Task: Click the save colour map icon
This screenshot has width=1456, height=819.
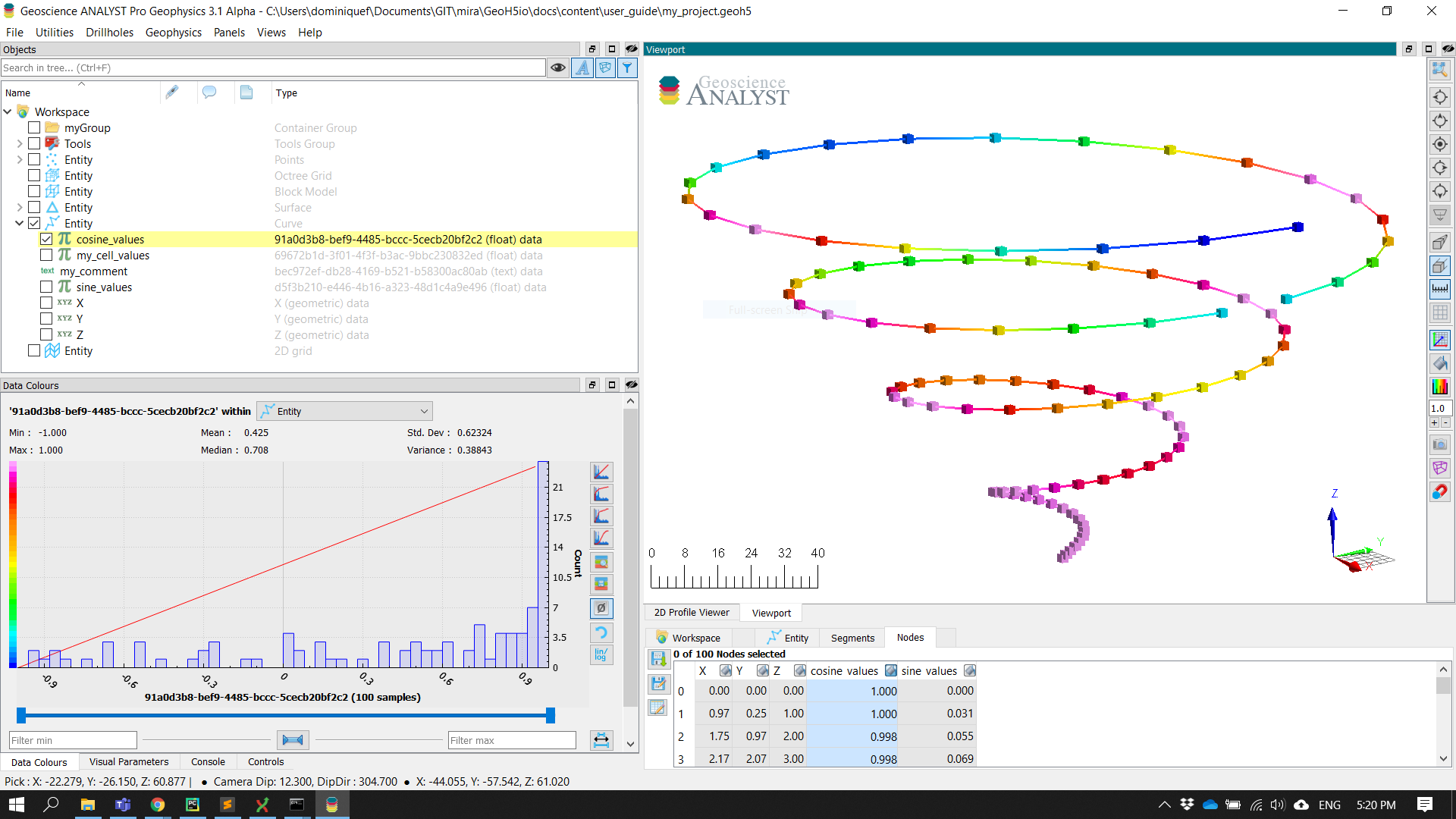Action: [x=601, y=584]
